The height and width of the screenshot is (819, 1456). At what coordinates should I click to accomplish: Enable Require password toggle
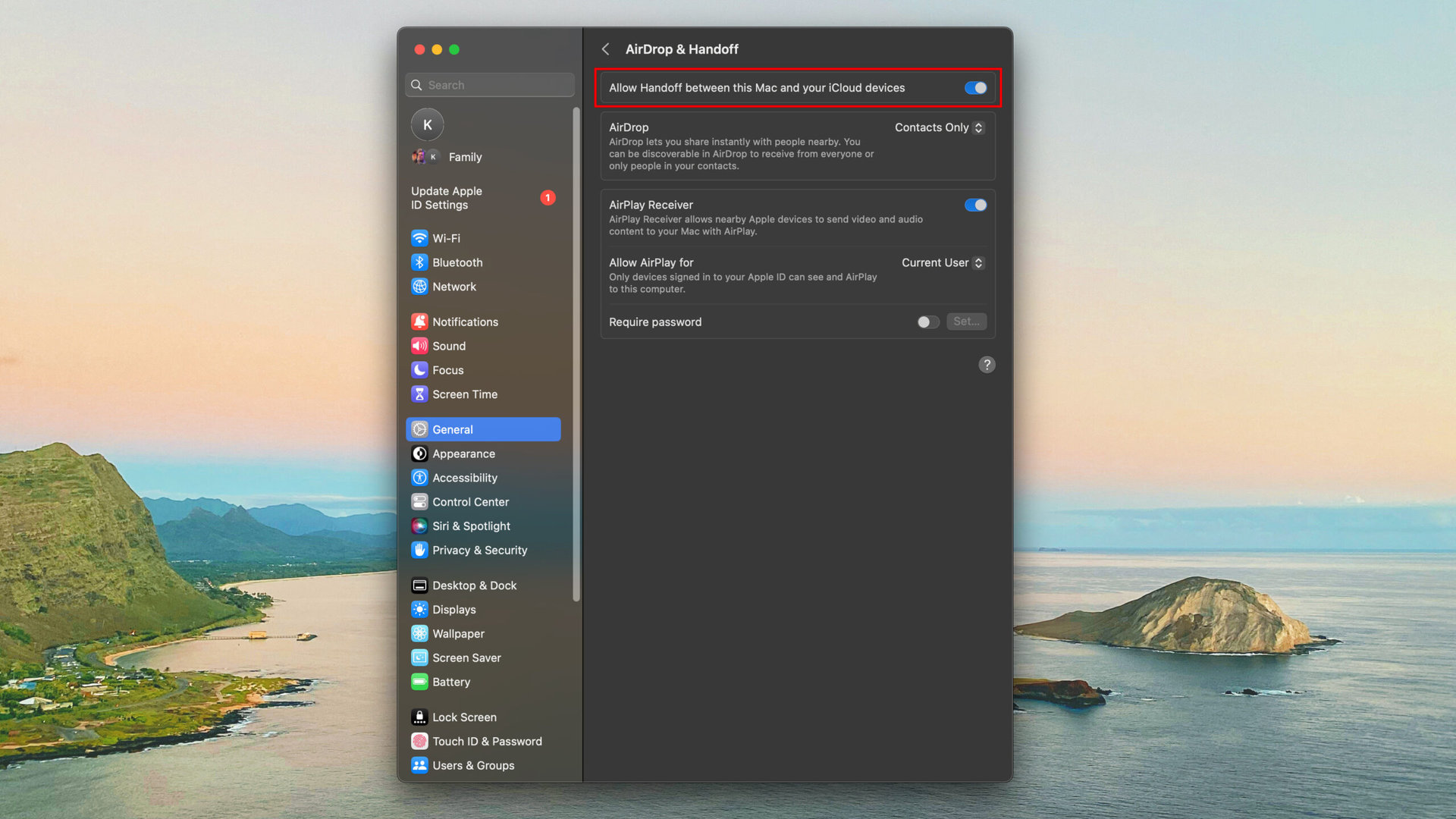927,322
